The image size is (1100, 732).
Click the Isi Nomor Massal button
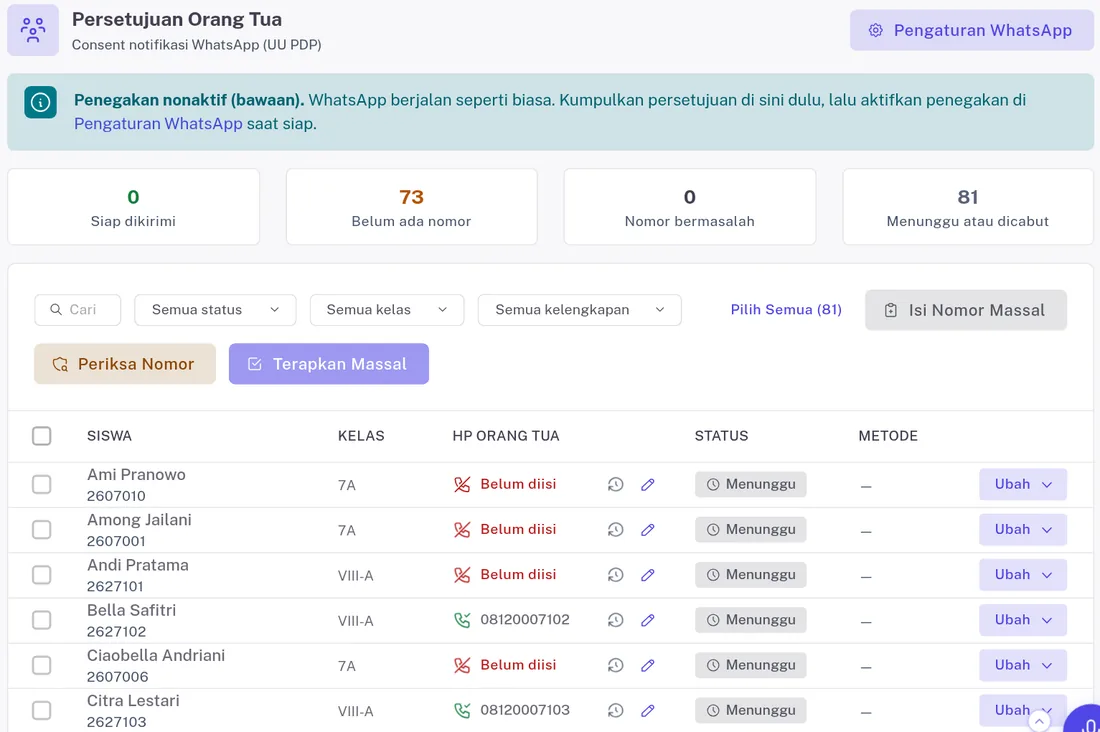click(966, 310)
